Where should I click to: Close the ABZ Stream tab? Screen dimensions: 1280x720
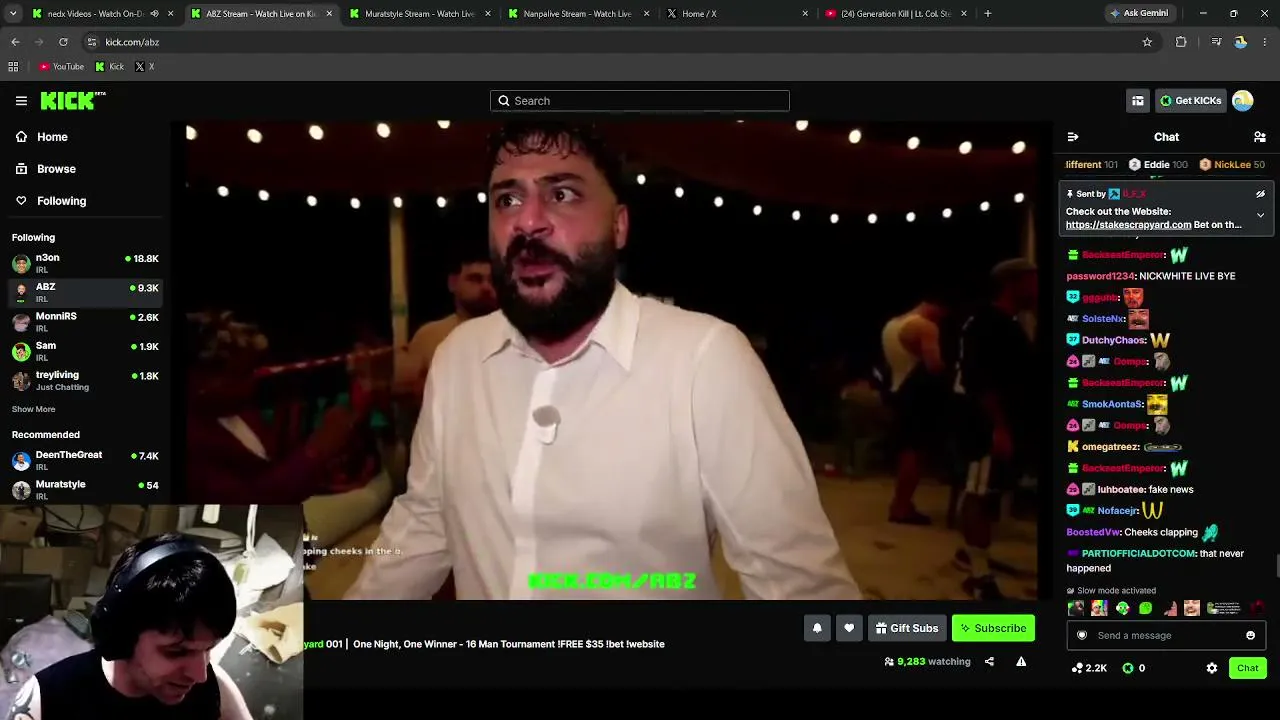[329, 14]
